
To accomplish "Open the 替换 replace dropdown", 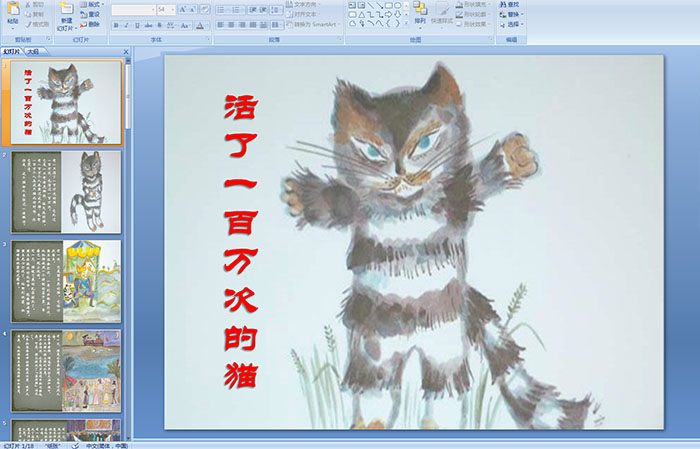I will point(512,14).
